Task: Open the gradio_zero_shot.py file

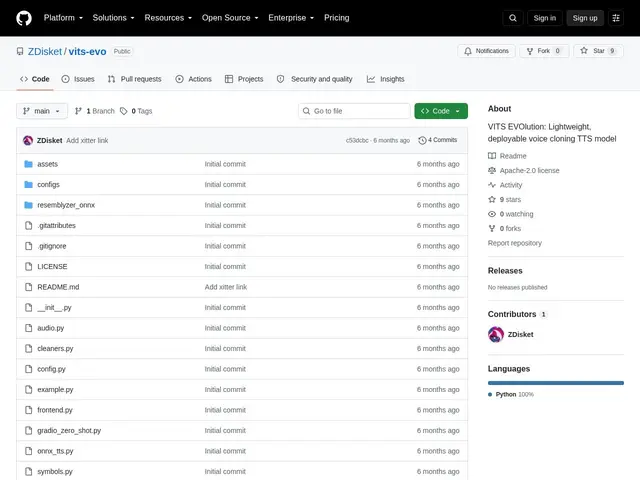Action: point(69,431)
